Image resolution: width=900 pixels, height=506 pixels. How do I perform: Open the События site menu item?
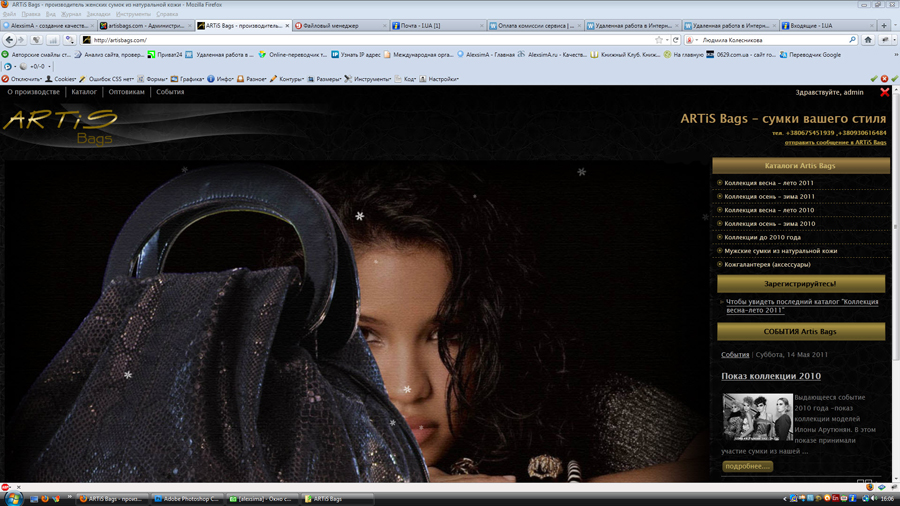click(x=170, y=92)
